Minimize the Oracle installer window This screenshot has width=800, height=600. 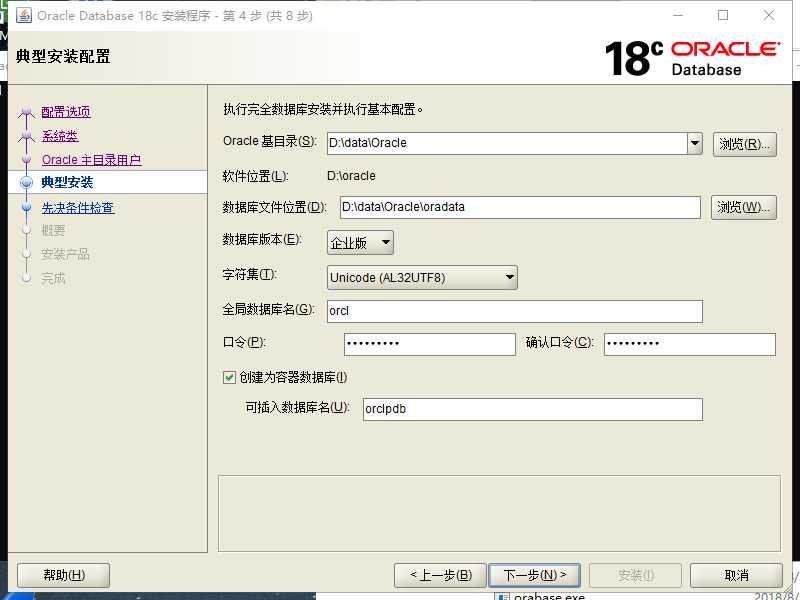[x=678, y=15]
